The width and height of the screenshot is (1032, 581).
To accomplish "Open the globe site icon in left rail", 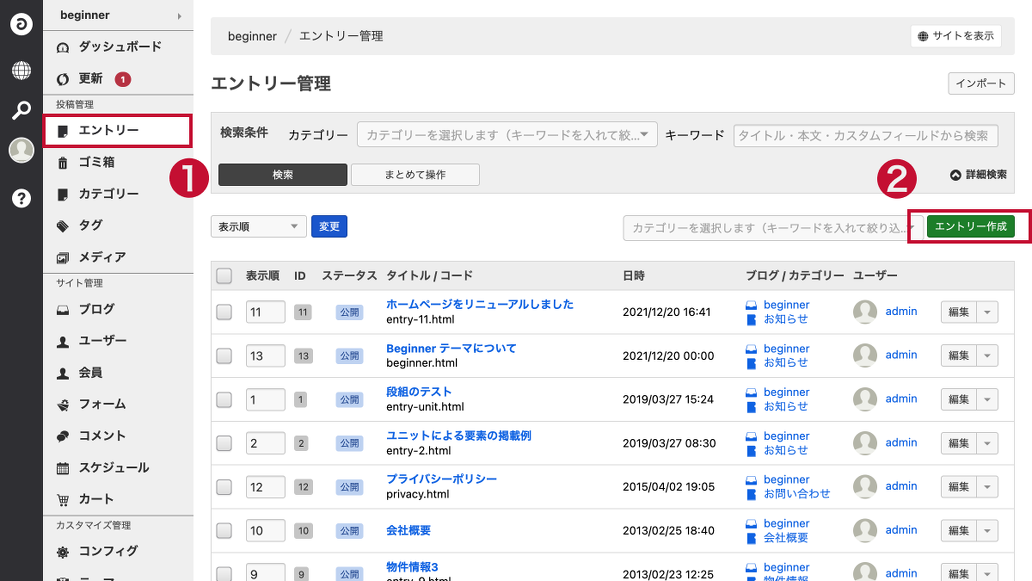I will pos(21,70).
